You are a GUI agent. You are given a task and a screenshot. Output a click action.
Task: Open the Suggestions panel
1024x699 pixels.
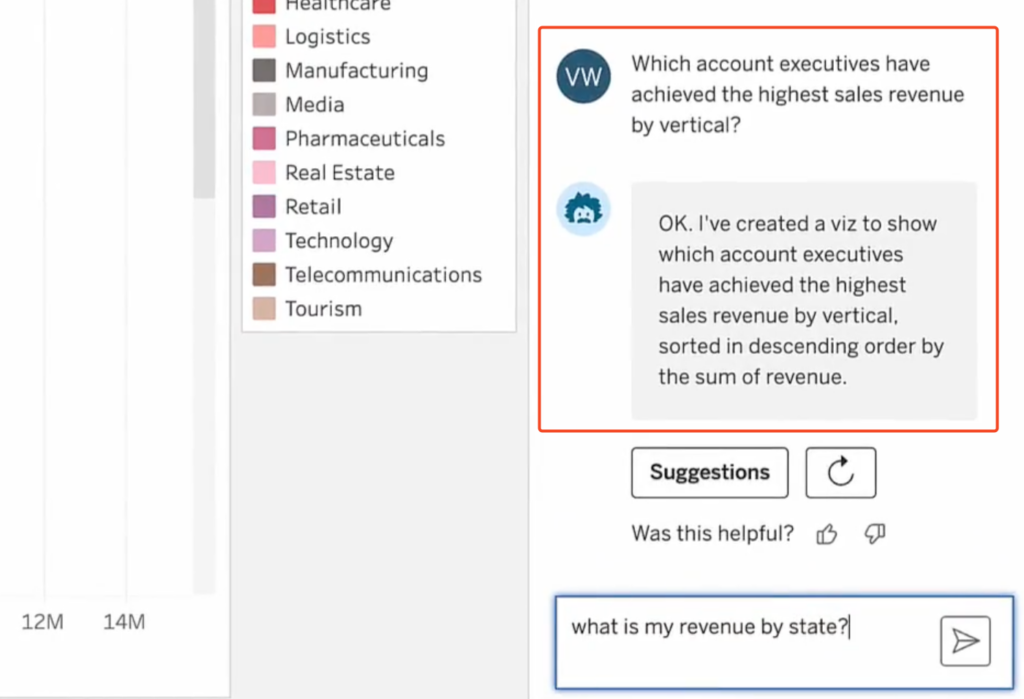[x=709, y=472]
